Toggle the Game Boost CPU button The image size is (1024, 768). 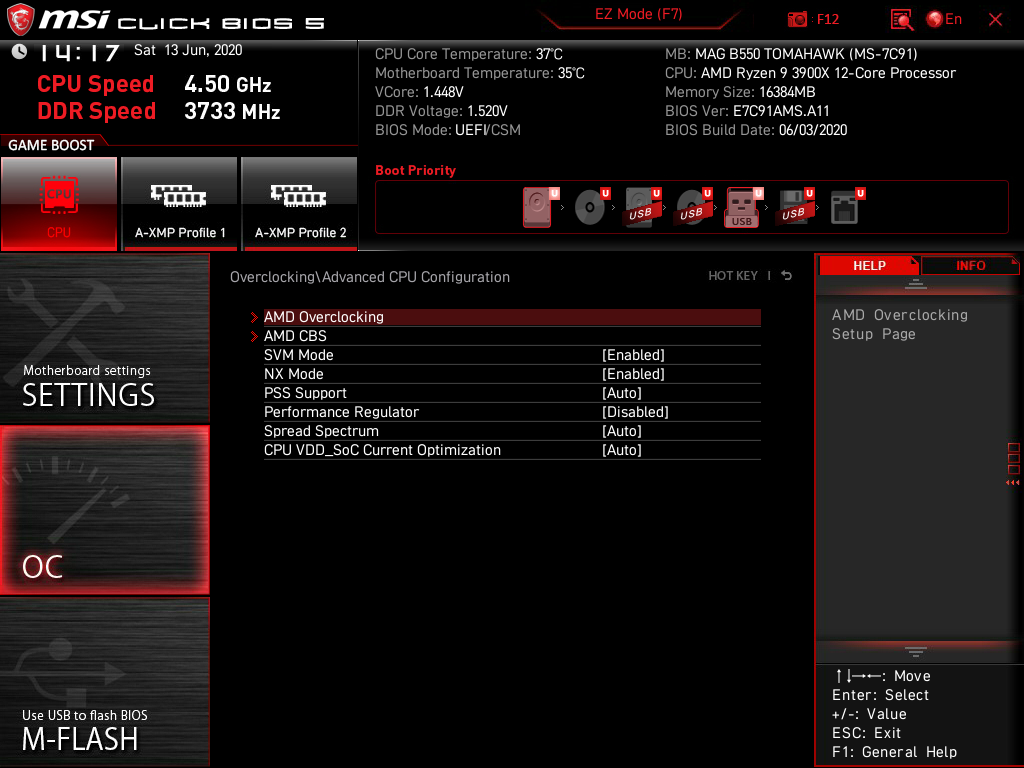(59, 204)
